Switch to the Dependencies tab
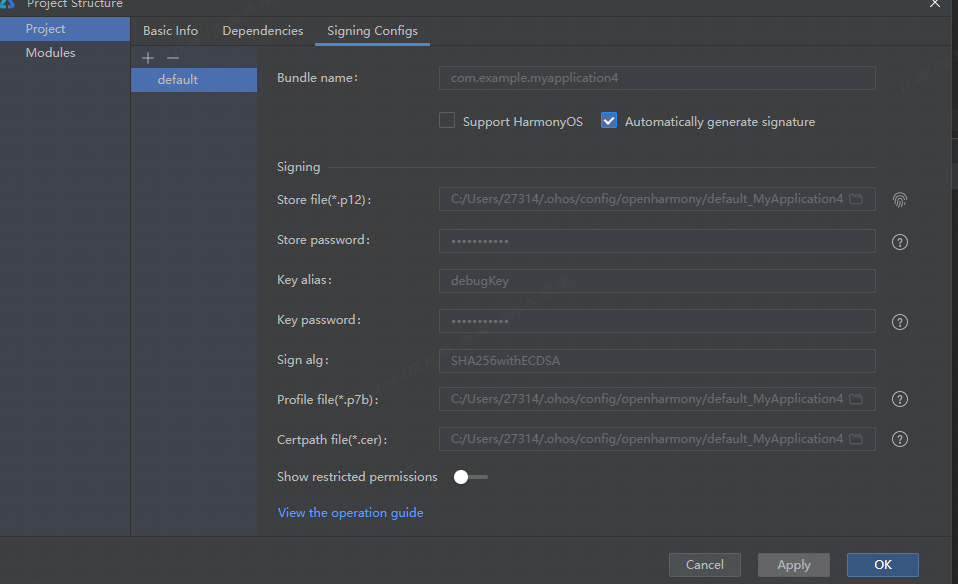This screenshot has height=584, width=958. (x=262, y=31)
